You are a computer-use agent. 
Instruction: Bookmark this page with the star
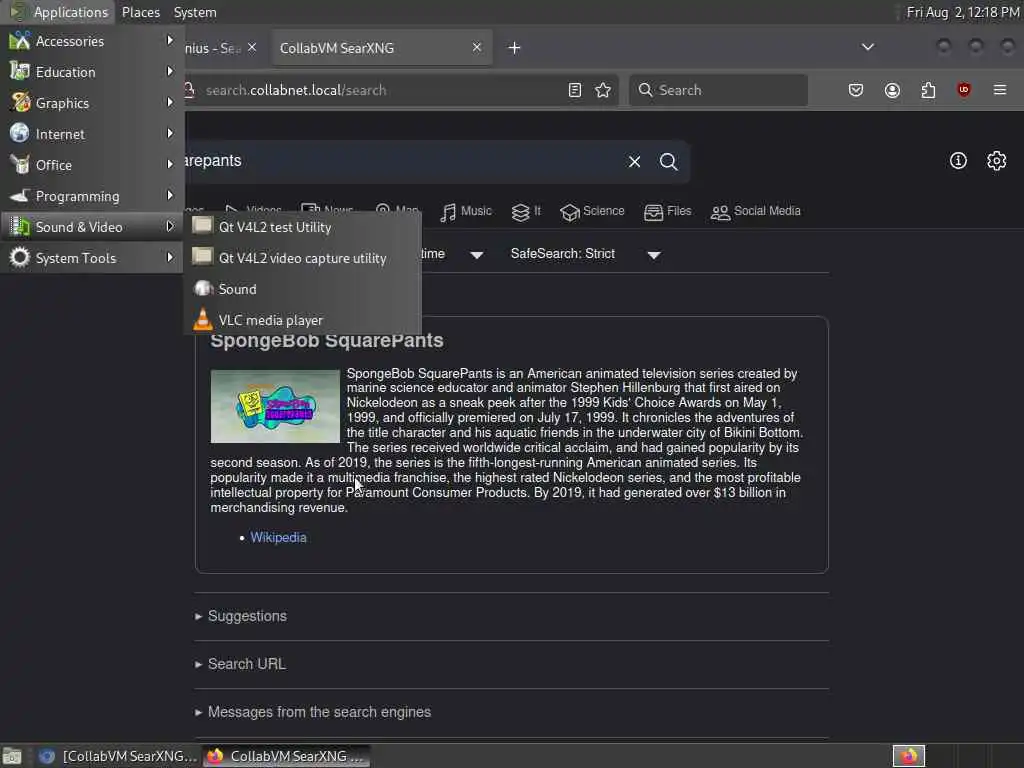click(x=603, y=90)
